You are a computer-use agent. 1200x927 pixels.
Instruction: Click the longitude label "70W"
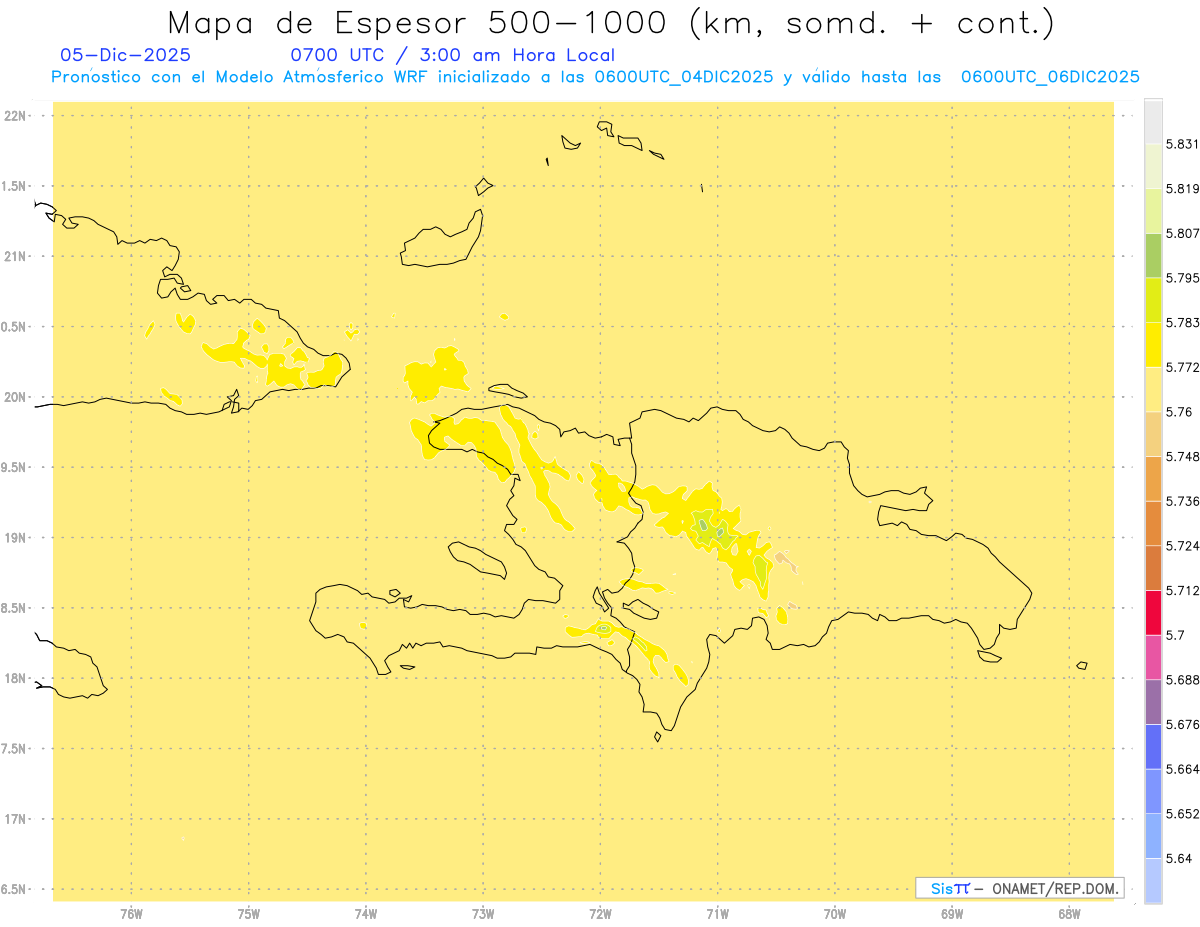(835, 914)
